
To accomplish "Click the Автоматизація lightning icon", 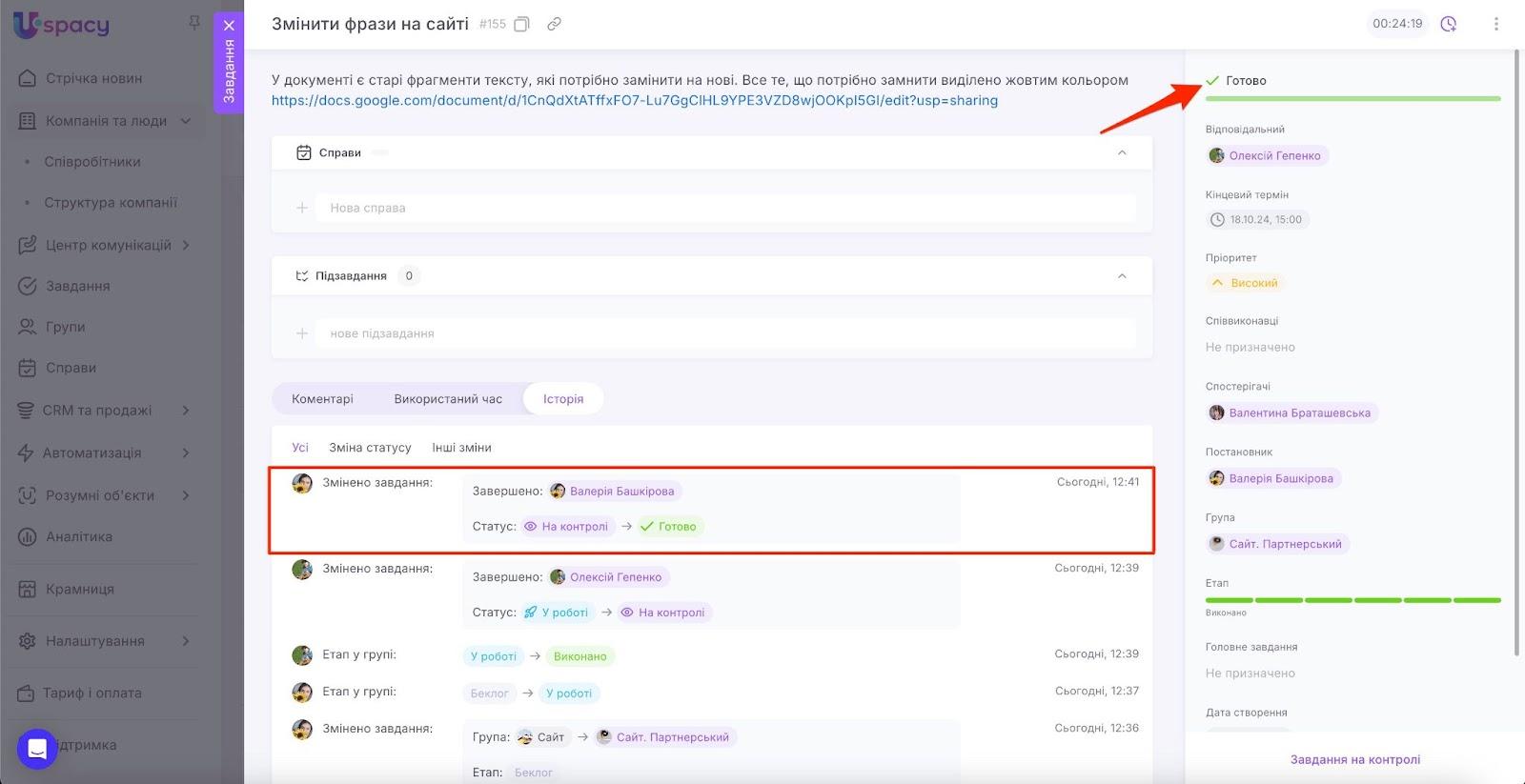I will [27, 452].
